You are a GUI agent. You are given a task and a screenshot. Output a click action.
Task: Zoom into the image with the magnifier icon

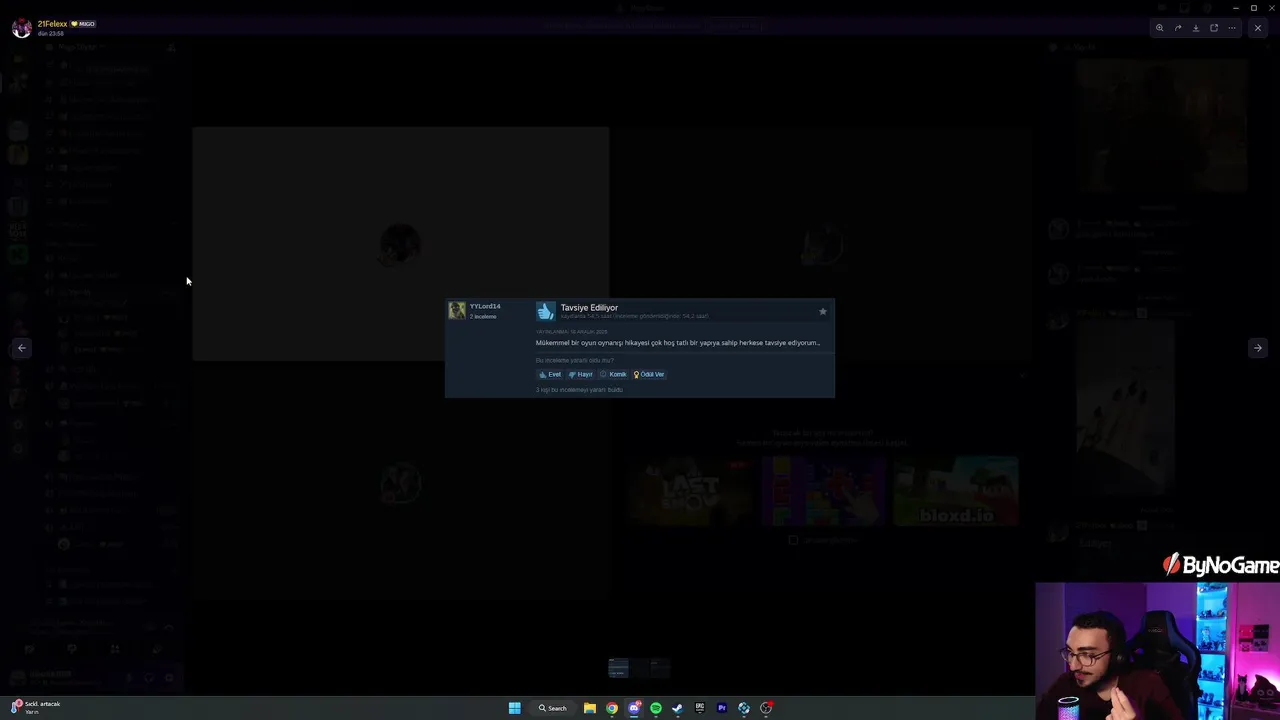click(x=1160, y=28)
